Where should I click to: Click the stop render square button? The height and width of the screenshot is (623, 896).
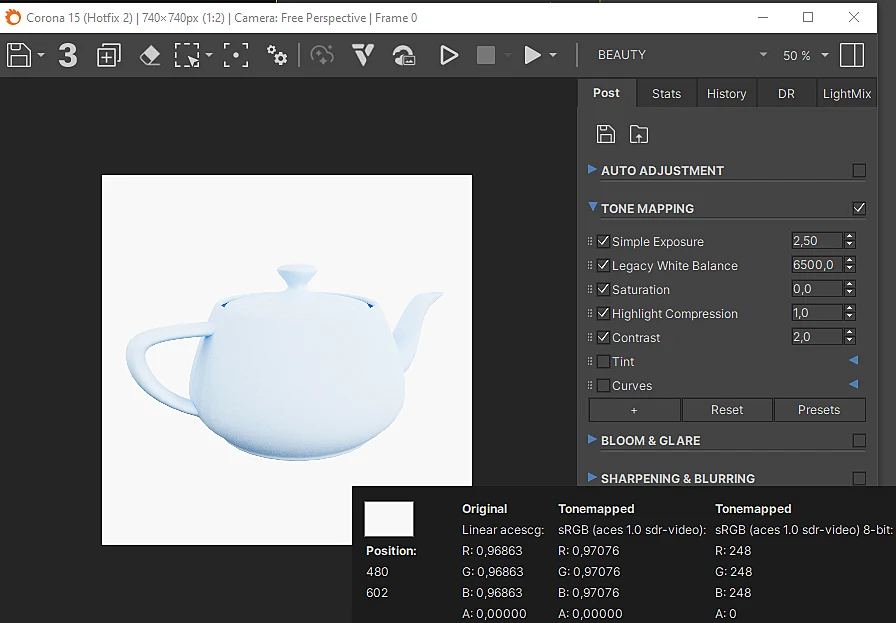486,55
